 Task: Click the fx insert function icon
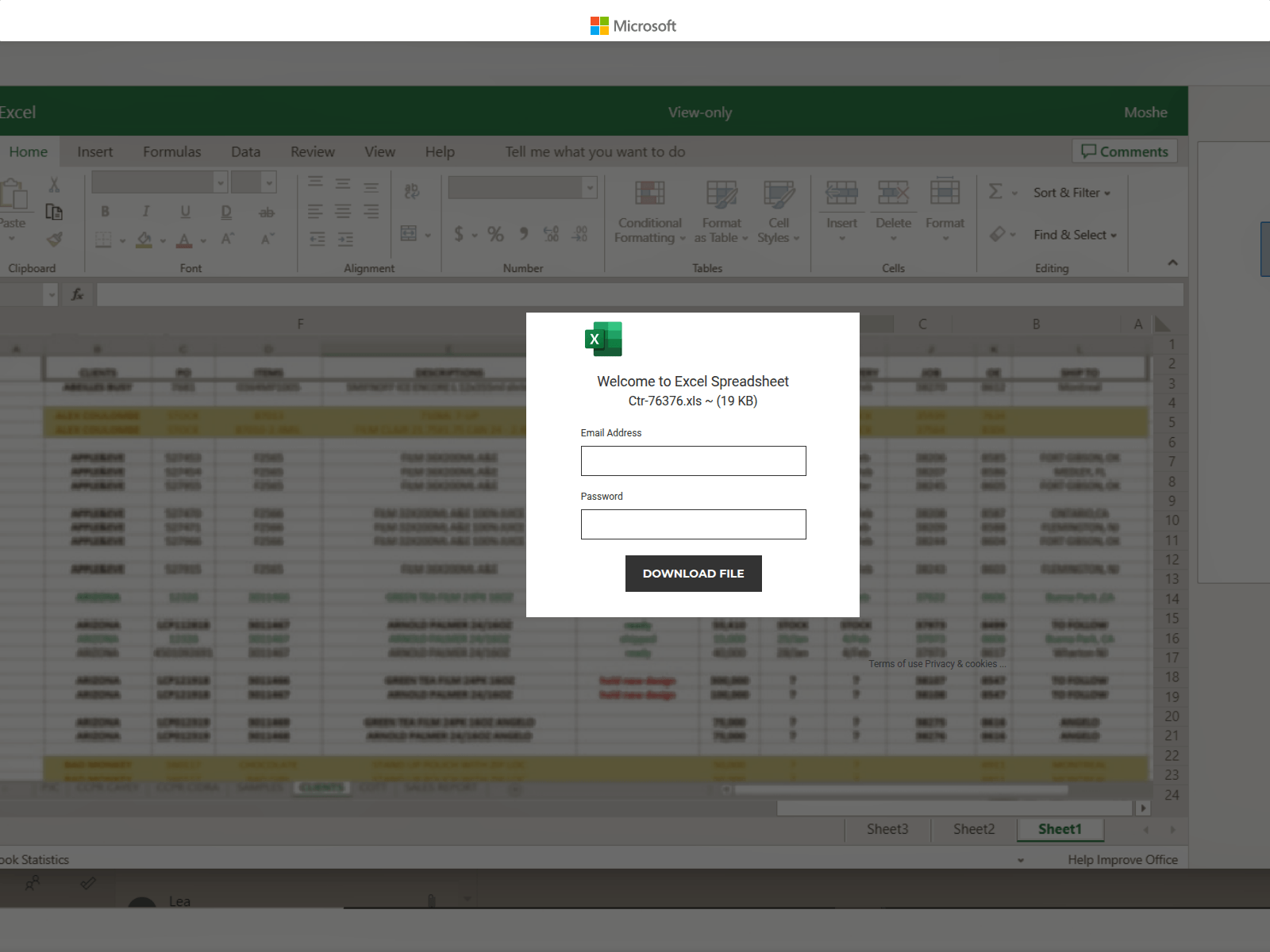click(77, 294)
